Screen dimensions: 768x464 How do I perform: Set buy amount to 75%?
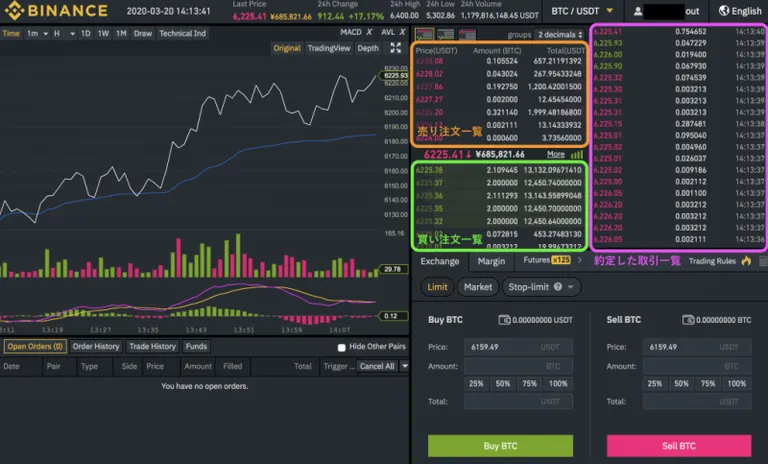(529, 384)
